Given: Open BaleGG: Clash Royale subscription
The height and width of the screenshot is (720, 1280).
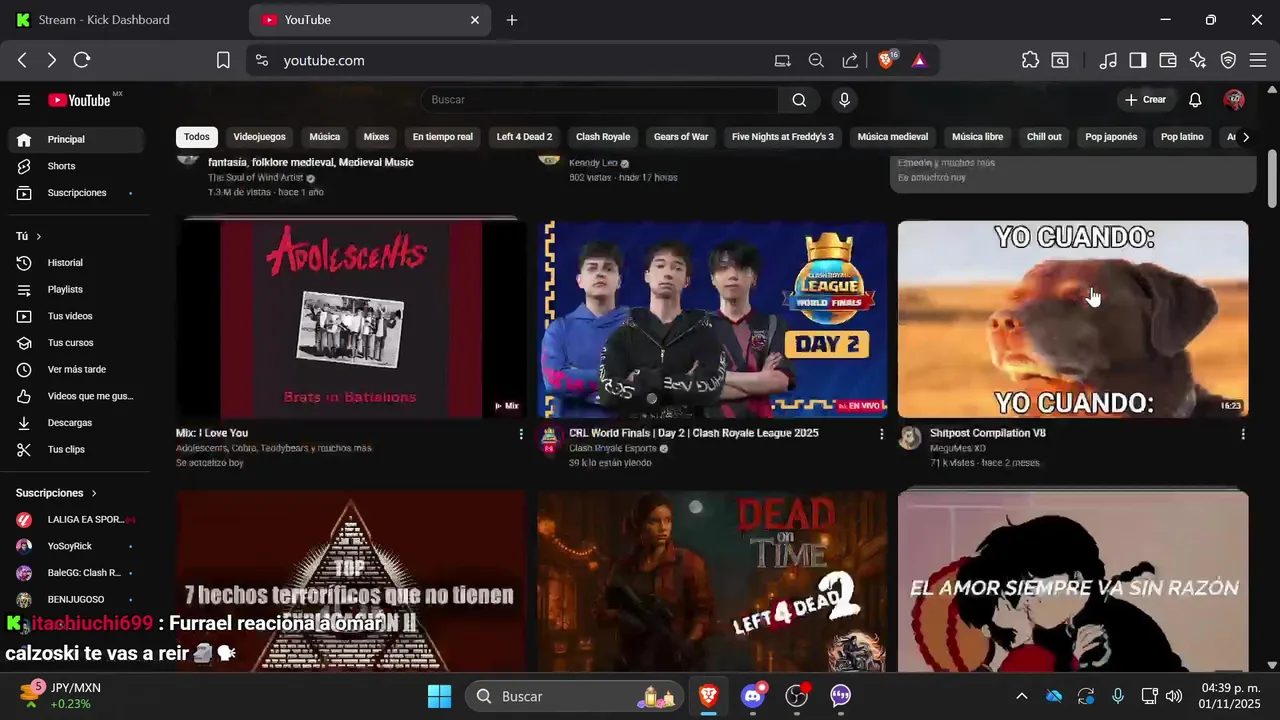Looking at the screenshot, I should (x=76, y=573).
